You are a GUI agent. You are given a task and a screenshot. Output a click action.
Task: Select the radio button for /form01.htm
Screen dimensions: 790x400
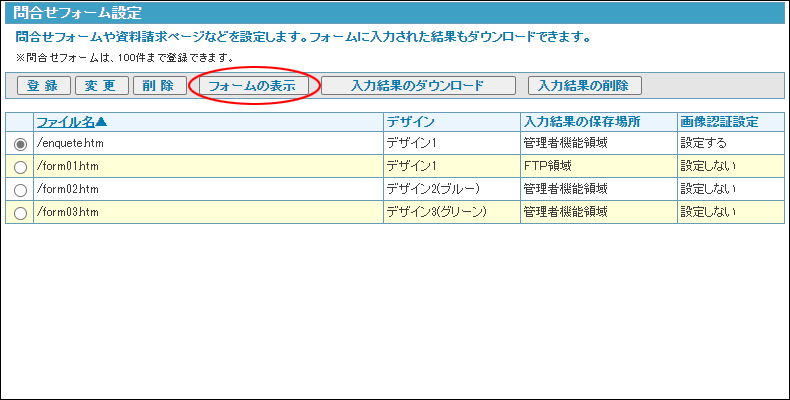20,167
